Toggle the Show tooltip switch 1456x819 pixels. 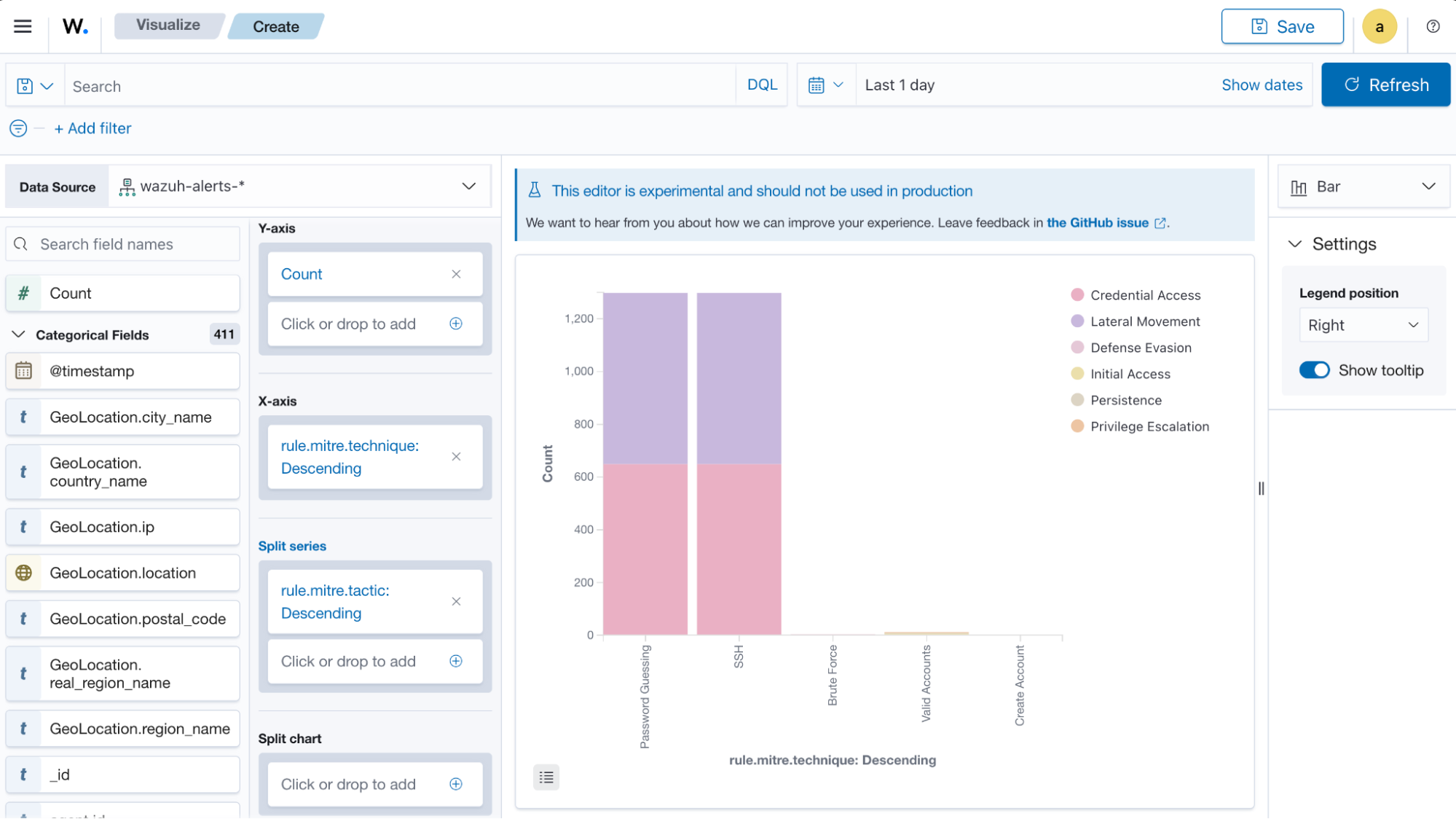pyautogui.click(x=1314, y=370)
